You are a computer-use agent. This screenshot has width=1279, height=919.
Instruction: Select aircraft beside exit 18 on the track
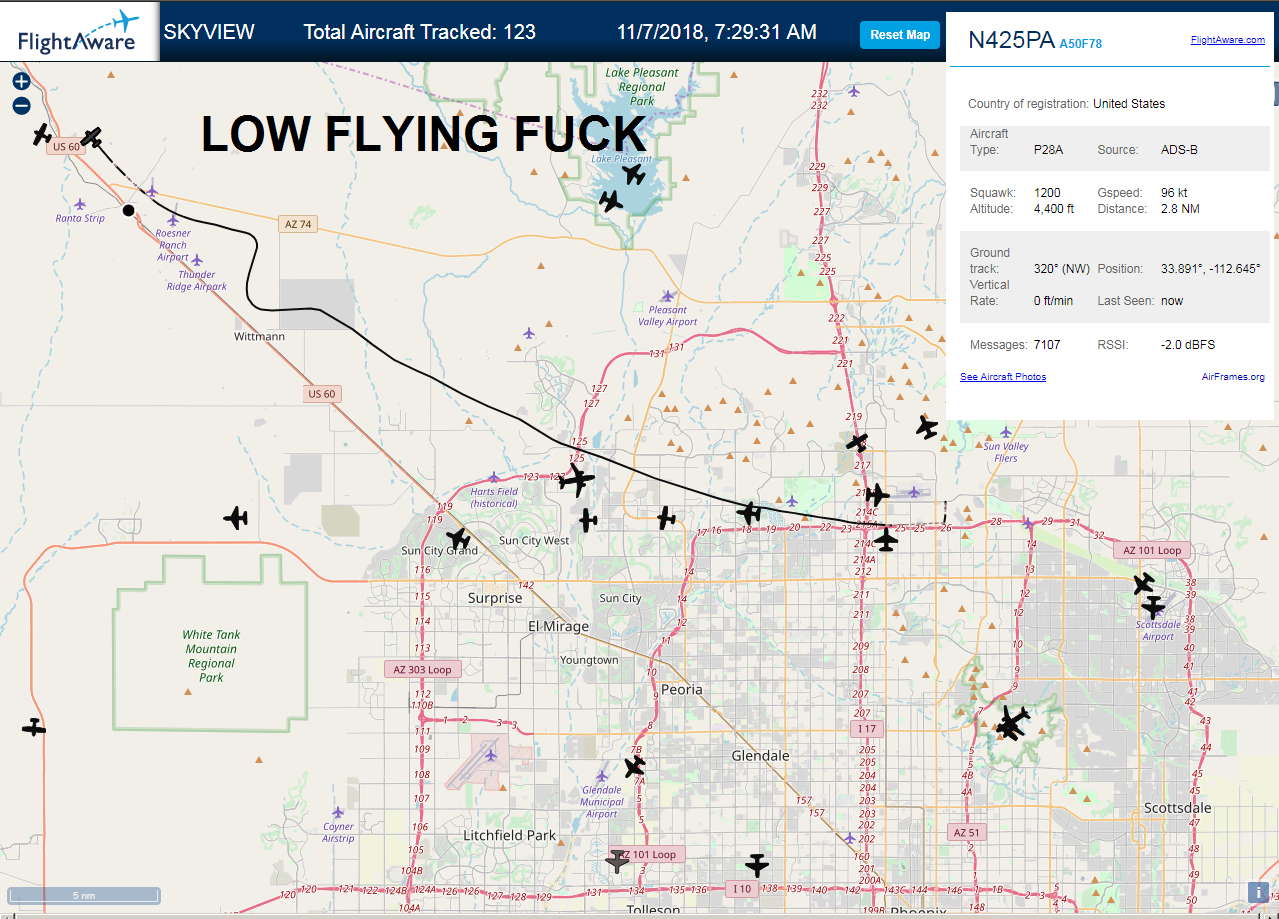pos(749,513)
